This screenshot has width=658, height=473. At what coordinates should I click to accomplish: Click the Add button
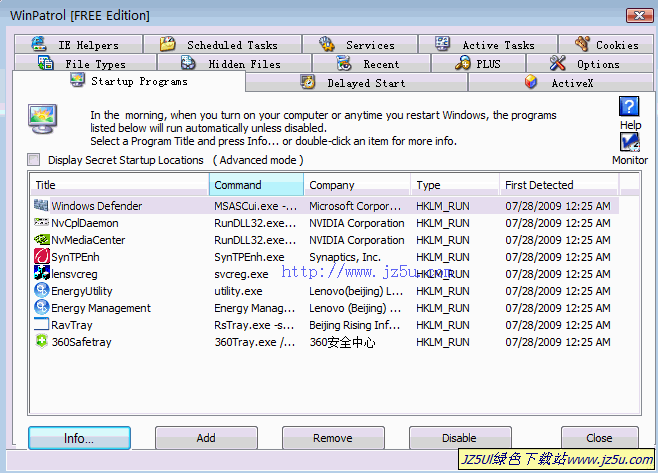click(x=206, y=438)
